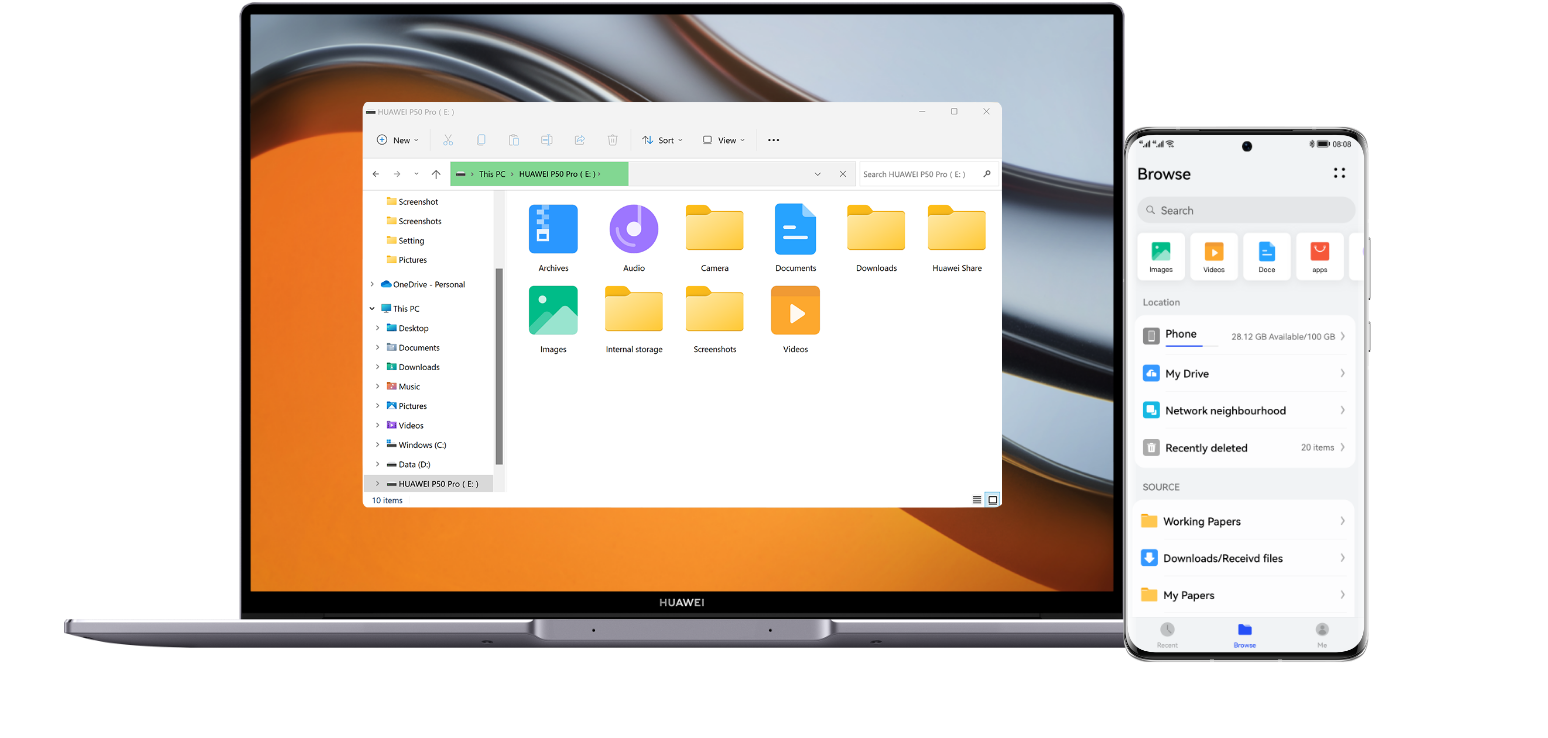The image size is (1548, 738).
Task: Tap the Me tab on phone
Action: [1322, 635]
